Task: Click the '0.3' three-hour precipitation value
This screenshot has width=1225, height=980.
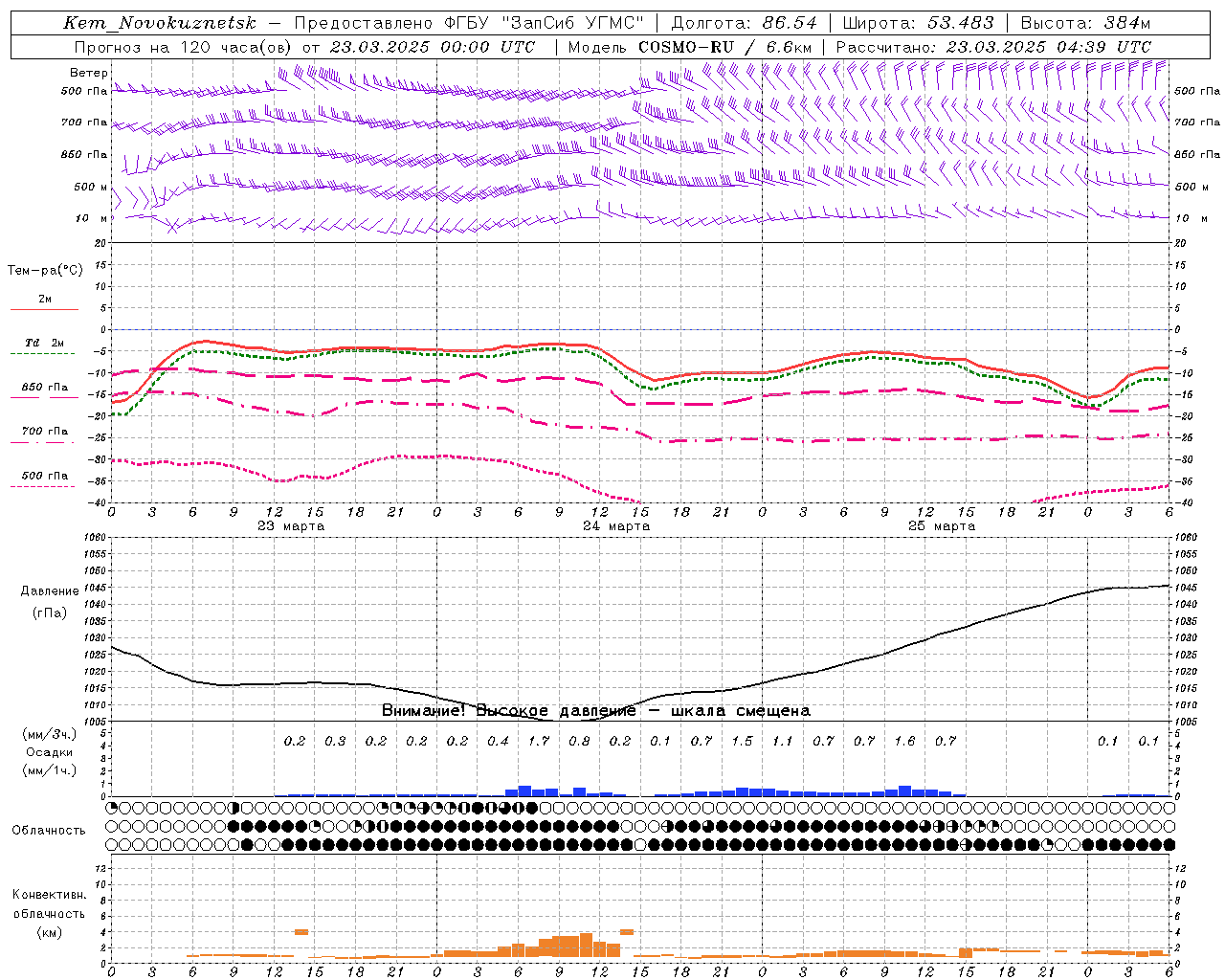Action: click(335, 741)
